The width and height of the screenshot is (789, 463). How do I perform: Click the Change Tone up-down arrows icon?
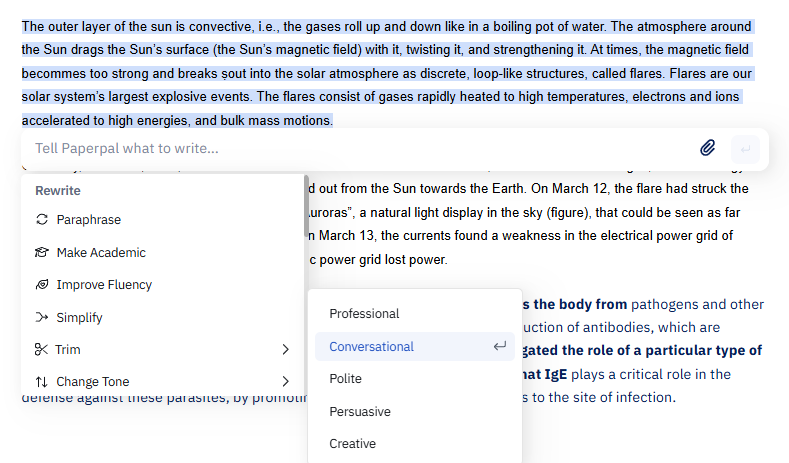42,382
